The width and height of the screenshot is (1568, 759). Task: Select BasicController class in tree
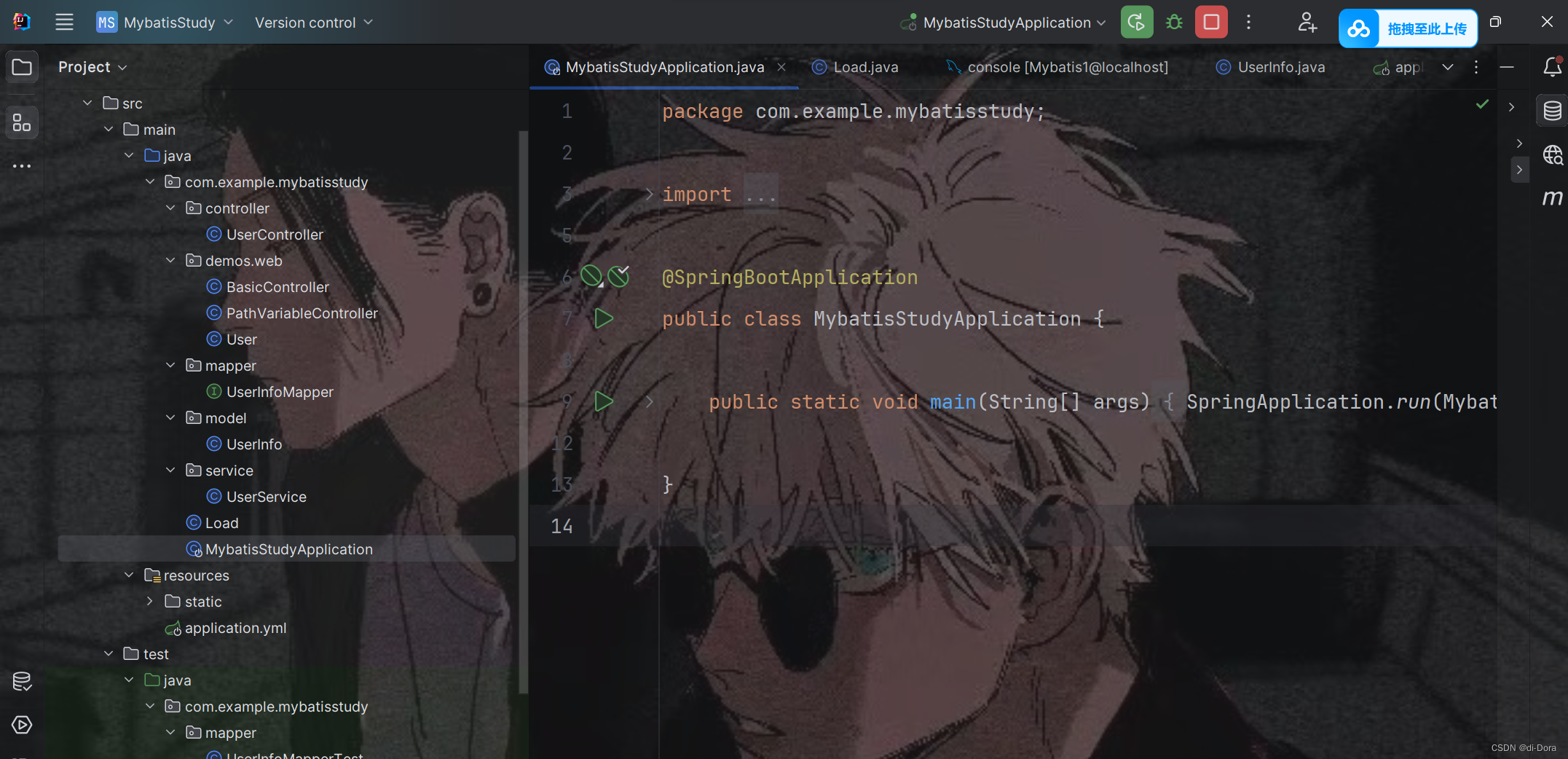(x=268, y=287)
